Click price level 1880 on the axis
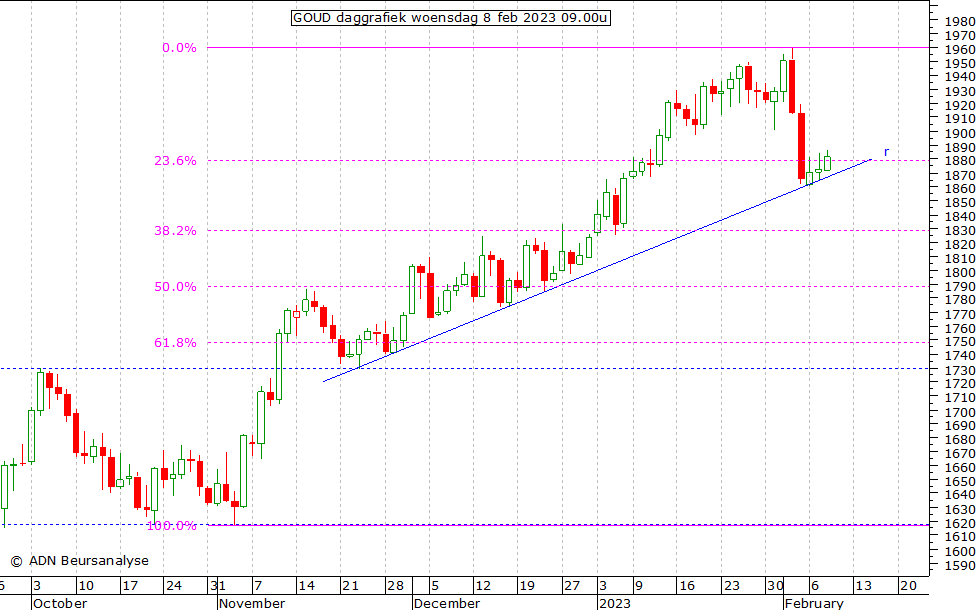Screen dimensions: 980x610 coord(960,161)
